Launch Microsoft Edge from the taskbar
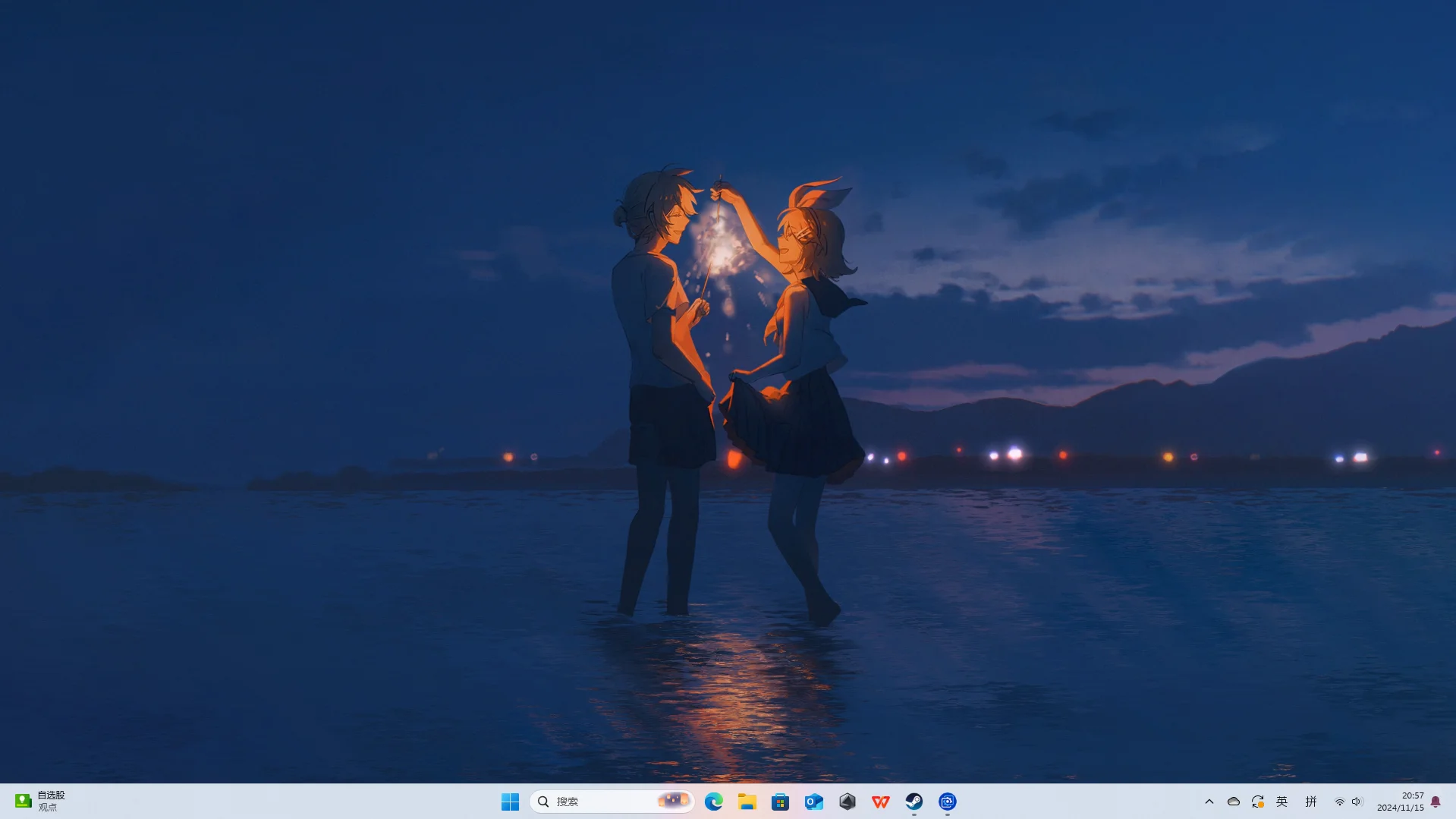The width and height of the screenshot is (1456, 819). click(713, 802)
